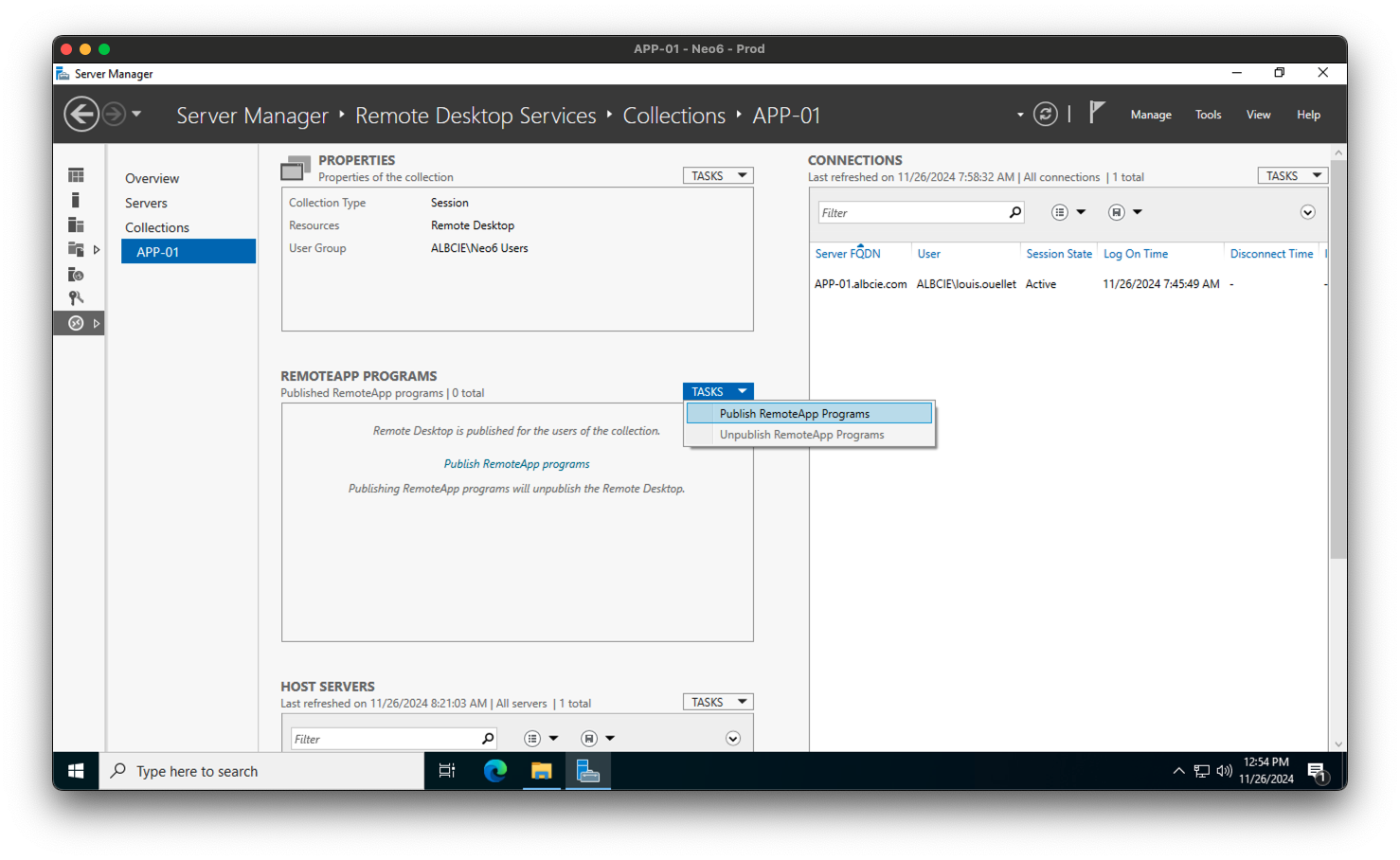Collapse the Connections filter options with the chevron
Screen dimensions: 1400x860
(x=1307, y=211)
